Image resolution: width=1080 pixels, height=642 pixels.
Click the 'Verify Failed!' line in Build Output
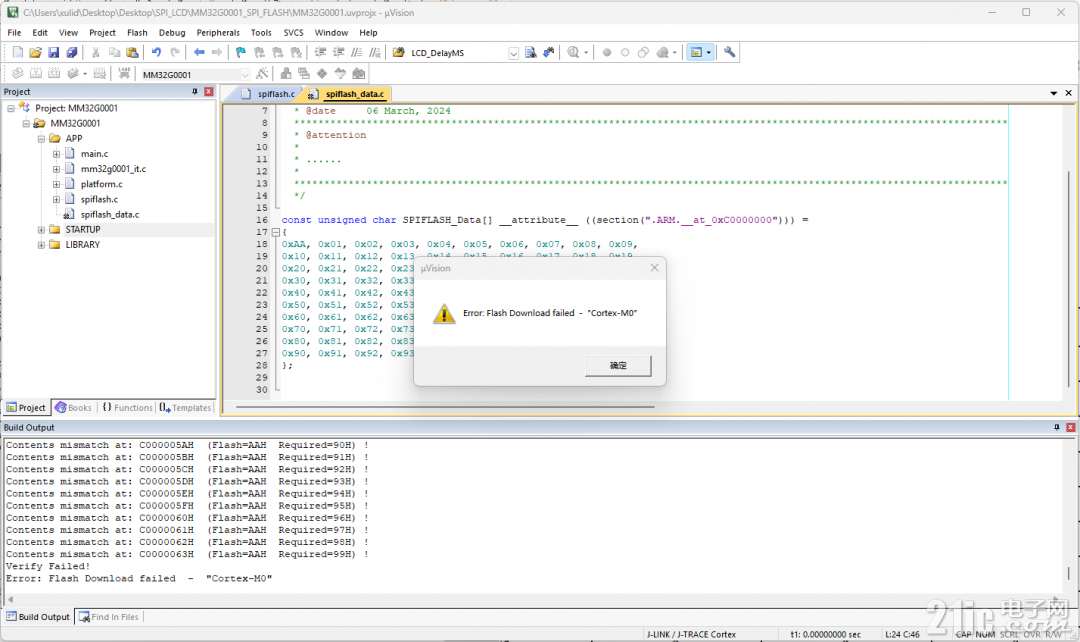(x=48, y=566)
